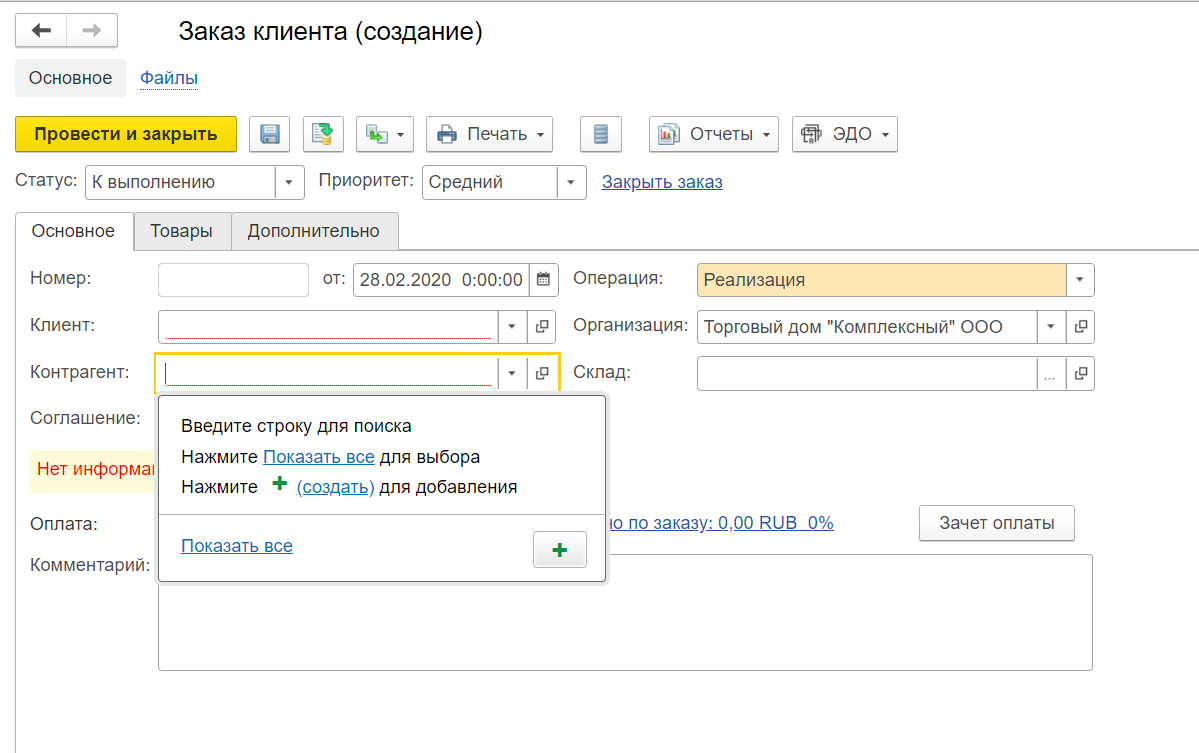Go back with left arrow
Screen dimensions: 1199x753
tap(42, 31)
